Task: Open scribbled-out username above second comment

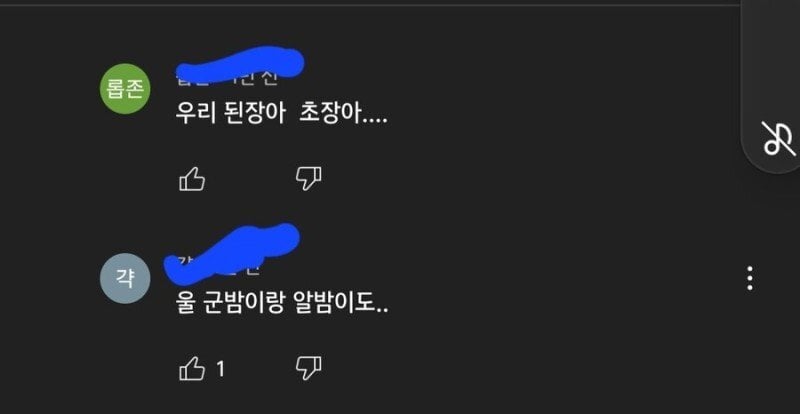Action: click(232, 254)
